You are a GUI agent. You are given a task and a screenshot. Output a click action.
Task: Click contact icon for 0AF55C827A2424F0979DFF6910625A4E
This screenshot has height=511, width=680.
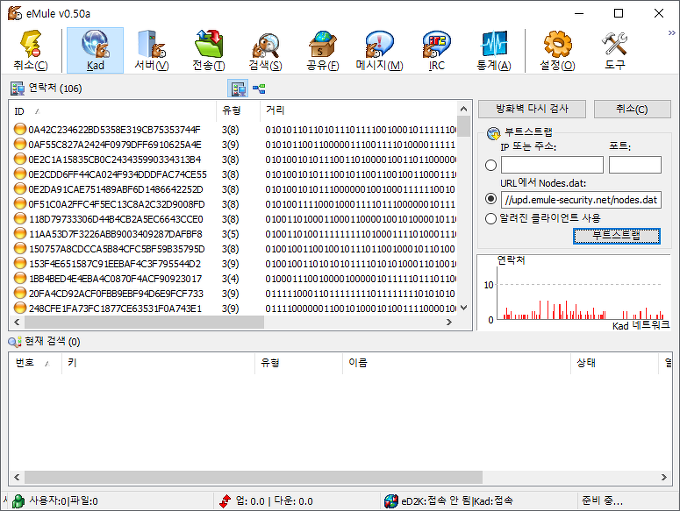(x=20, y=144)
